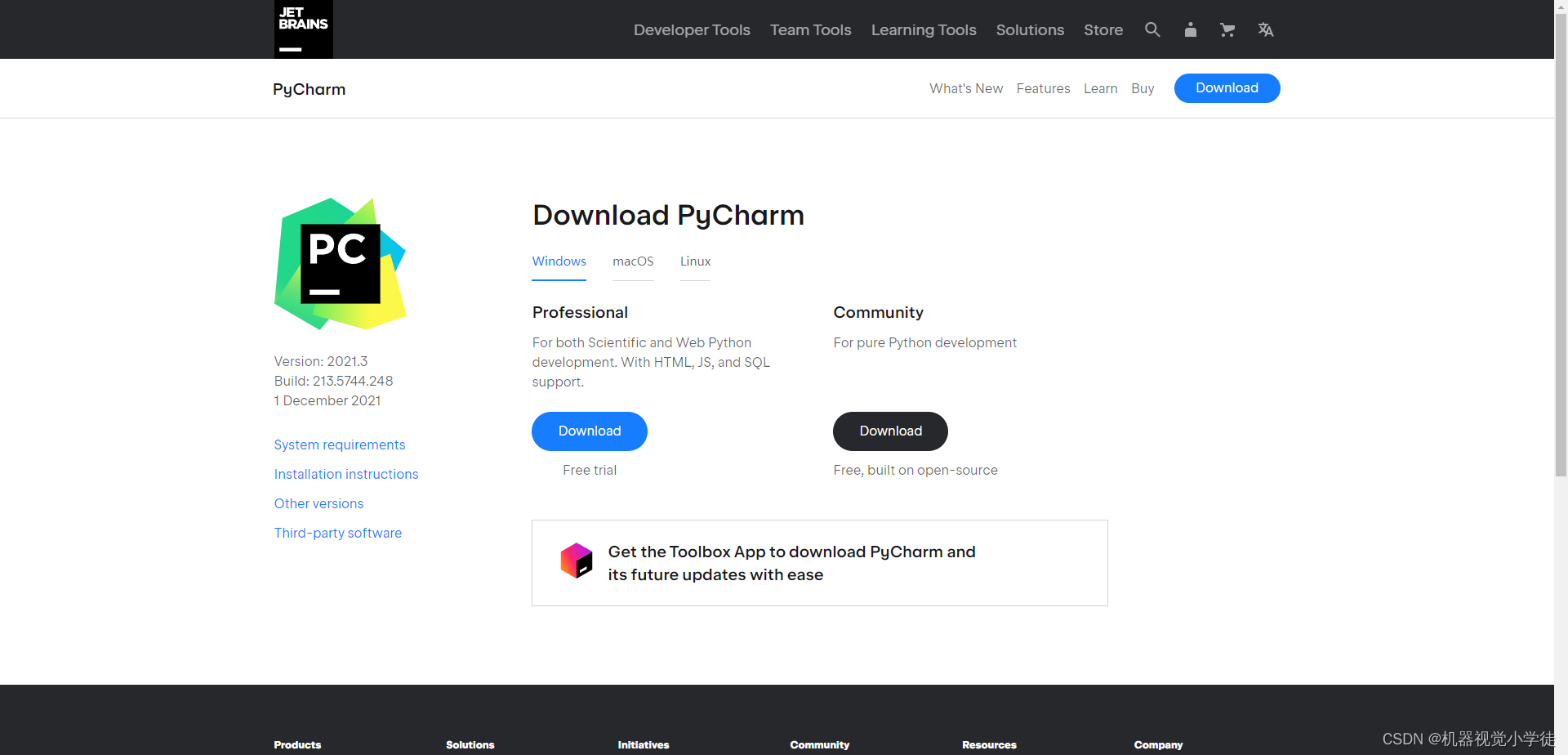This screenshot has width=1568, height=755.
Task: Open the Learning Tools menu
Action: [x=924, y=30]
